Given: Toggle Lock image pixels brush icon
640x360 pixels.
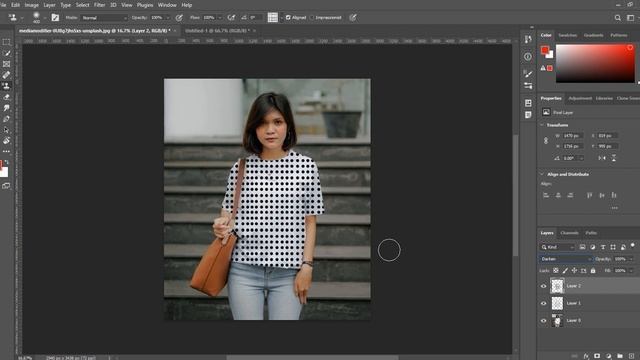Looking at the screenshot, I should click(x=565, y=271).
